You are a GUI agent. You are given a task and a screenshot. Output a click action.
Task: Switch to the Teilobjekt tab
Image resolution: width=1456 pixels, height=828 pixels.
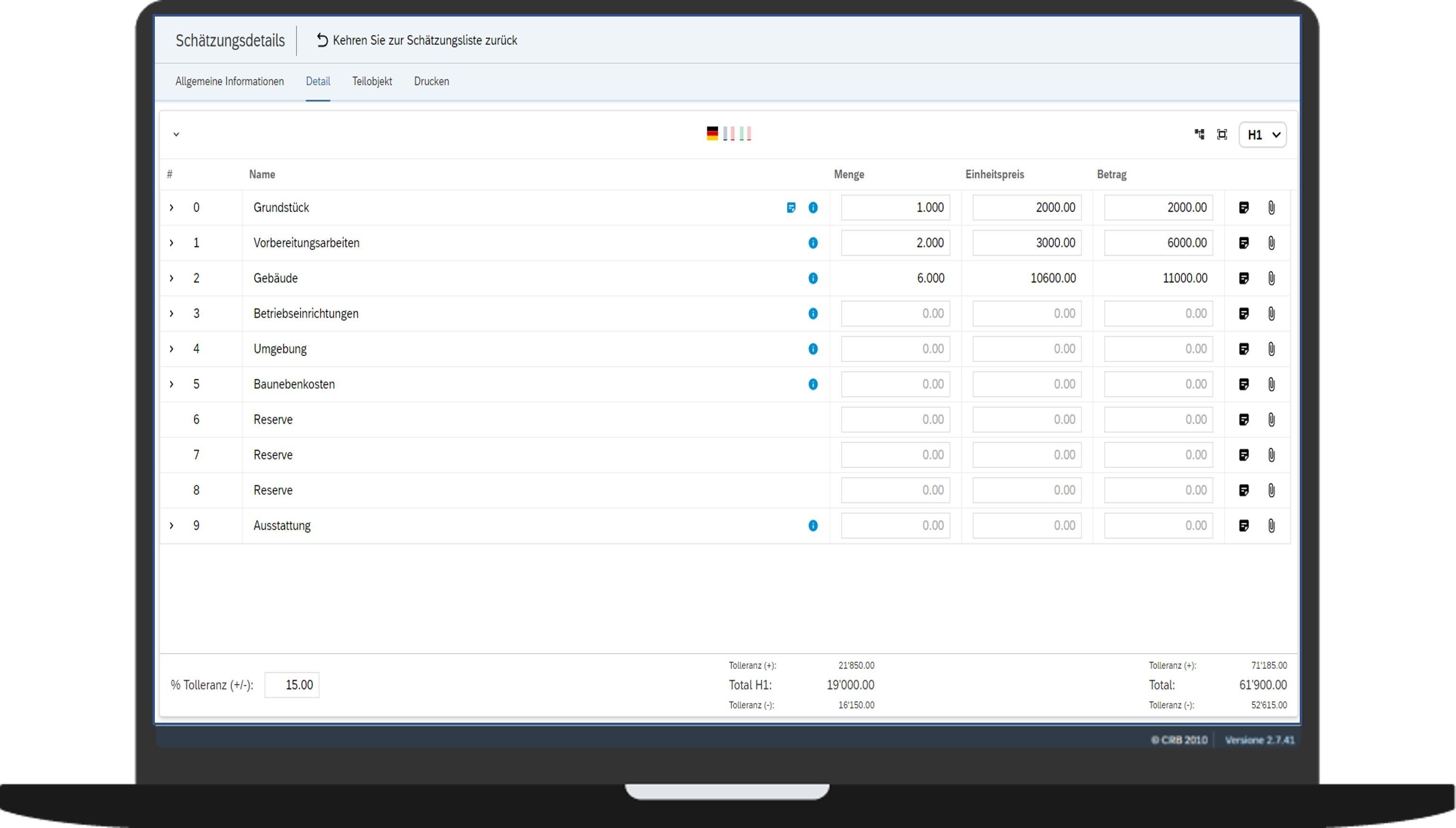372,81
